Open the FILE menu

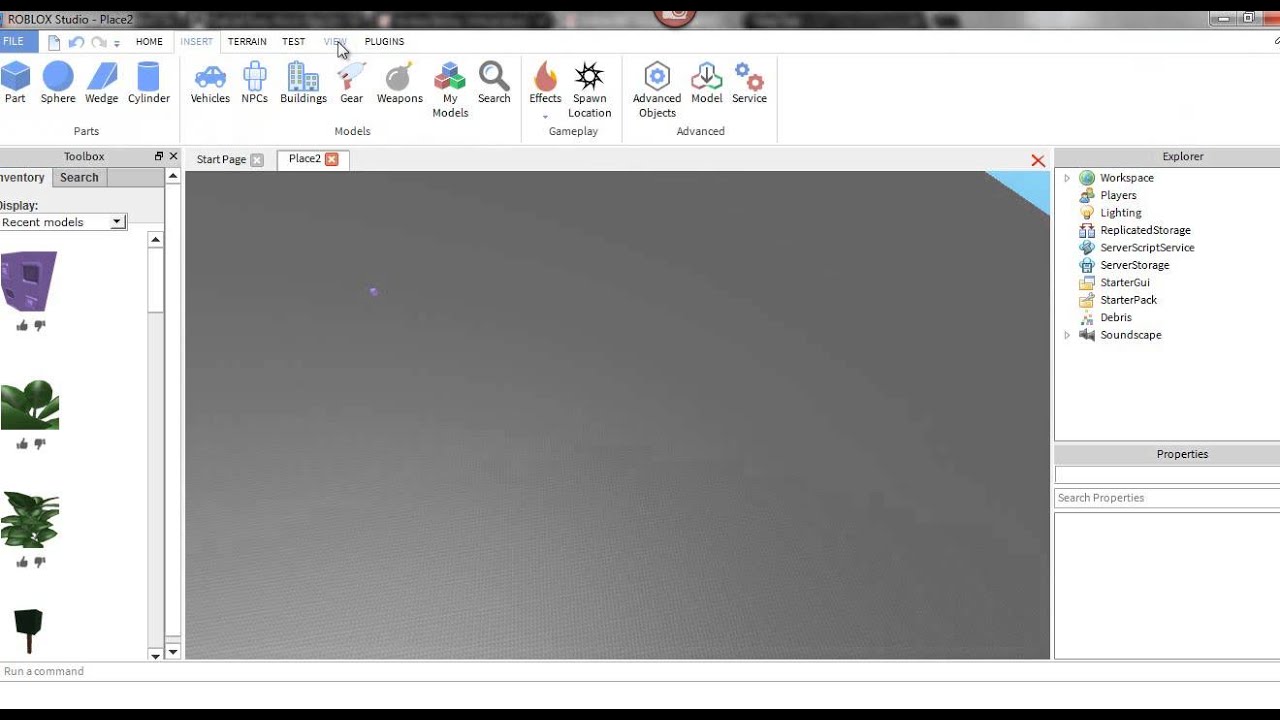pos(14,41)
